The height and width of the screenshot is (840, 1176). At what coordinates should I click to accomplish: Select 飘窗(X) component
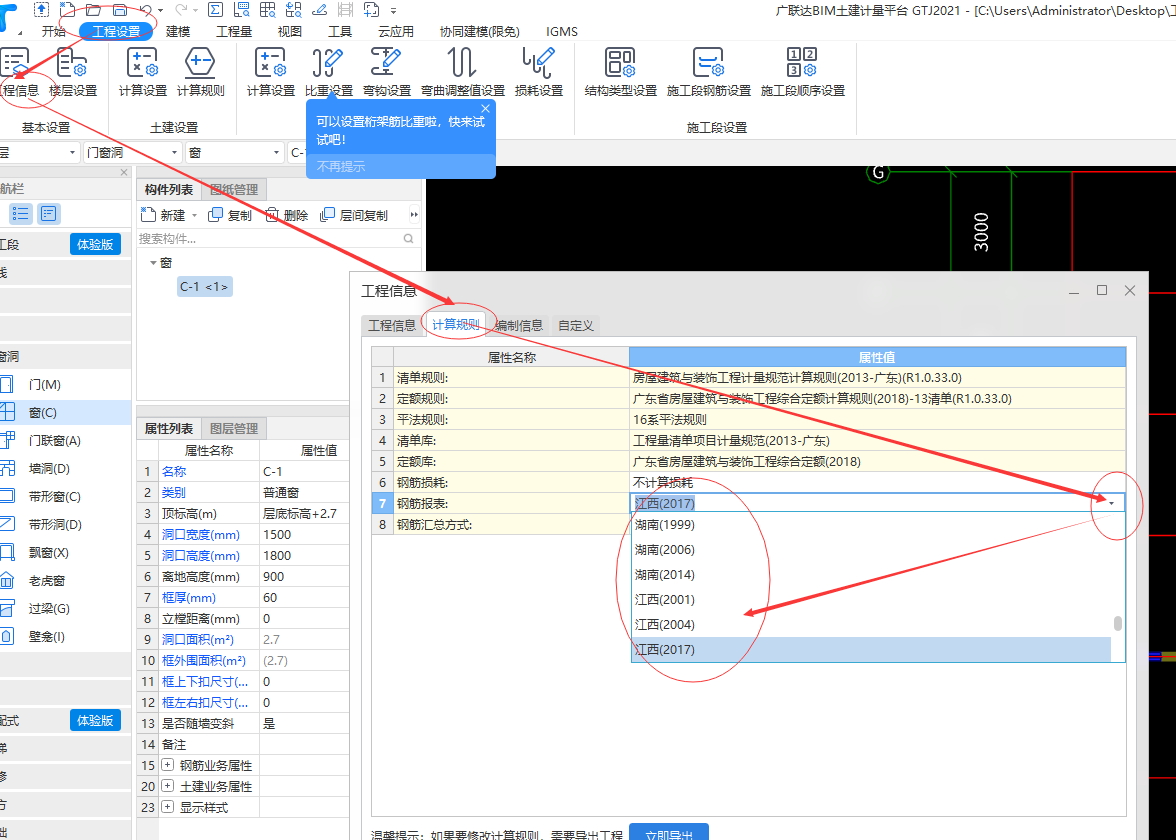[x=49, y=553]
